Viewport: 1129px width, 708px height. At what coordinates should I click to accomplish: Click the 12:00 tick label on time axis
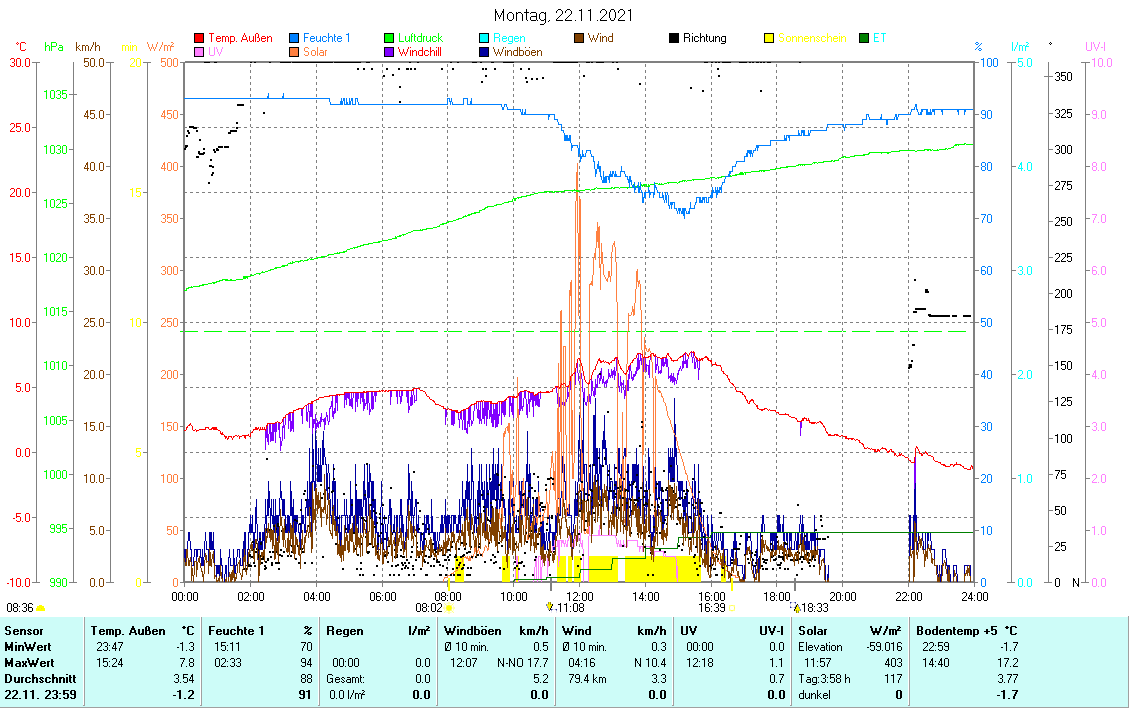click(580, 596)
